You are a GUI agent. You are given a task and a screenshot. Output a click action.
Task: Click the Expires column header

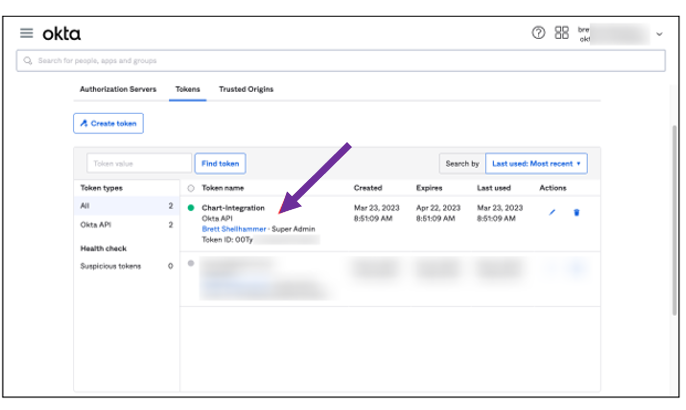tap(429, 188)
